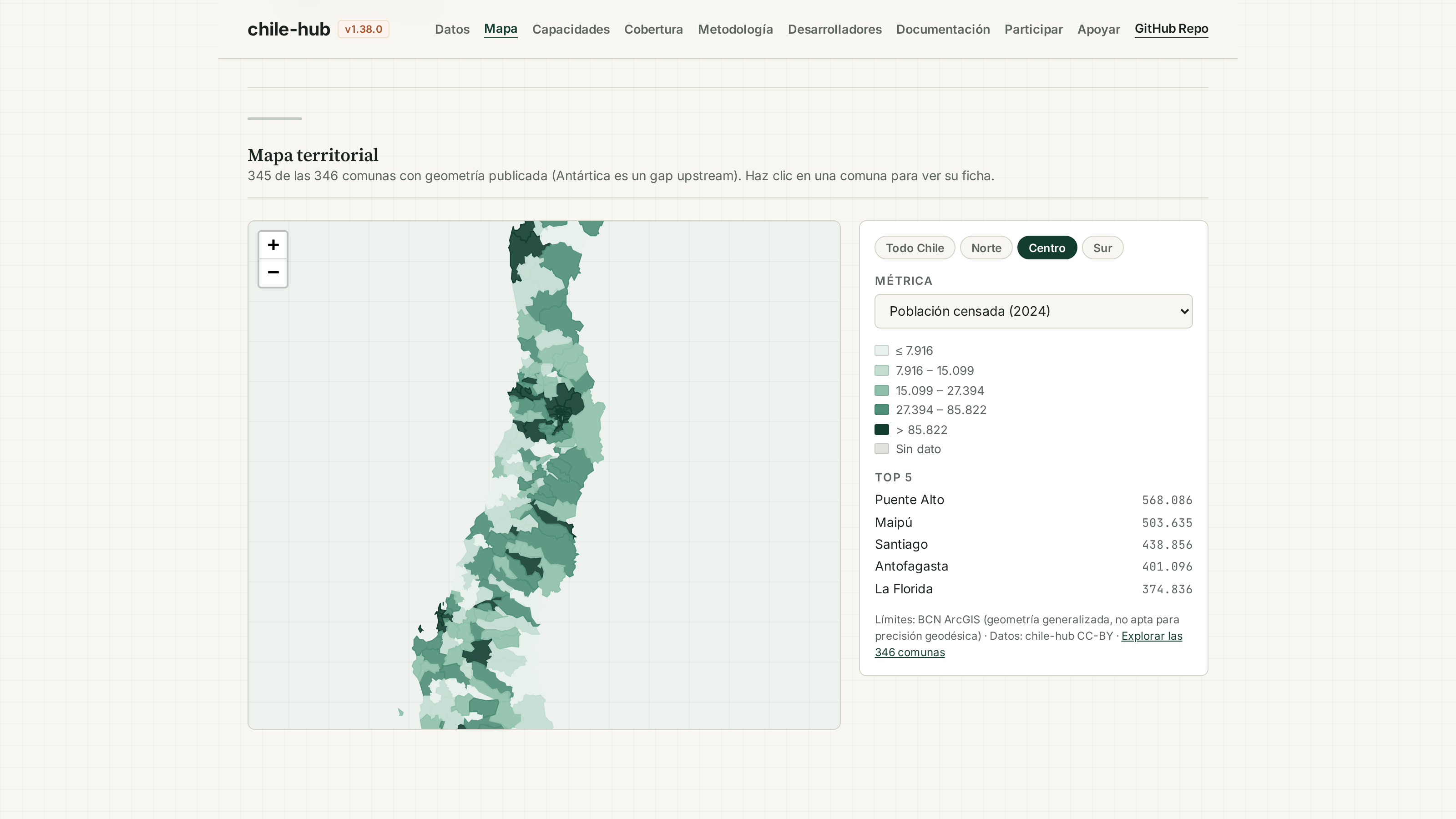Open Cobertura in the top navigation
The width and height of the screenshot is (1456, 819).
pos(653,29)
